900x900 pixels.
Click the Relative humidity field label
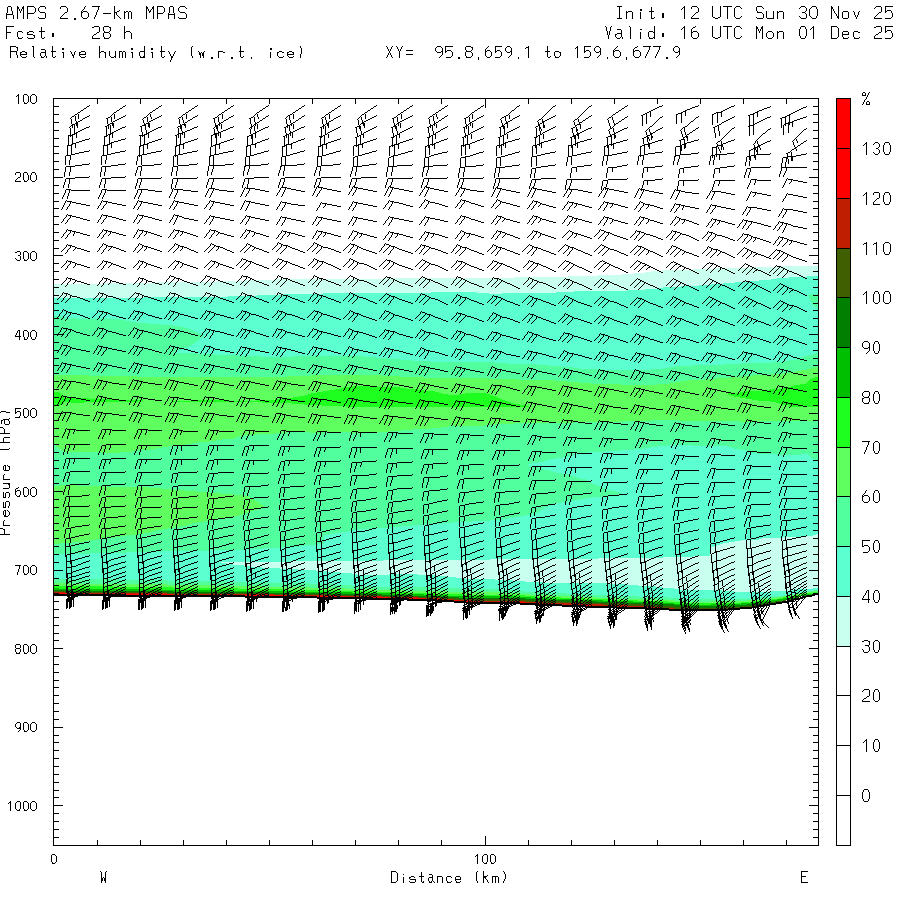coord(156,53)
